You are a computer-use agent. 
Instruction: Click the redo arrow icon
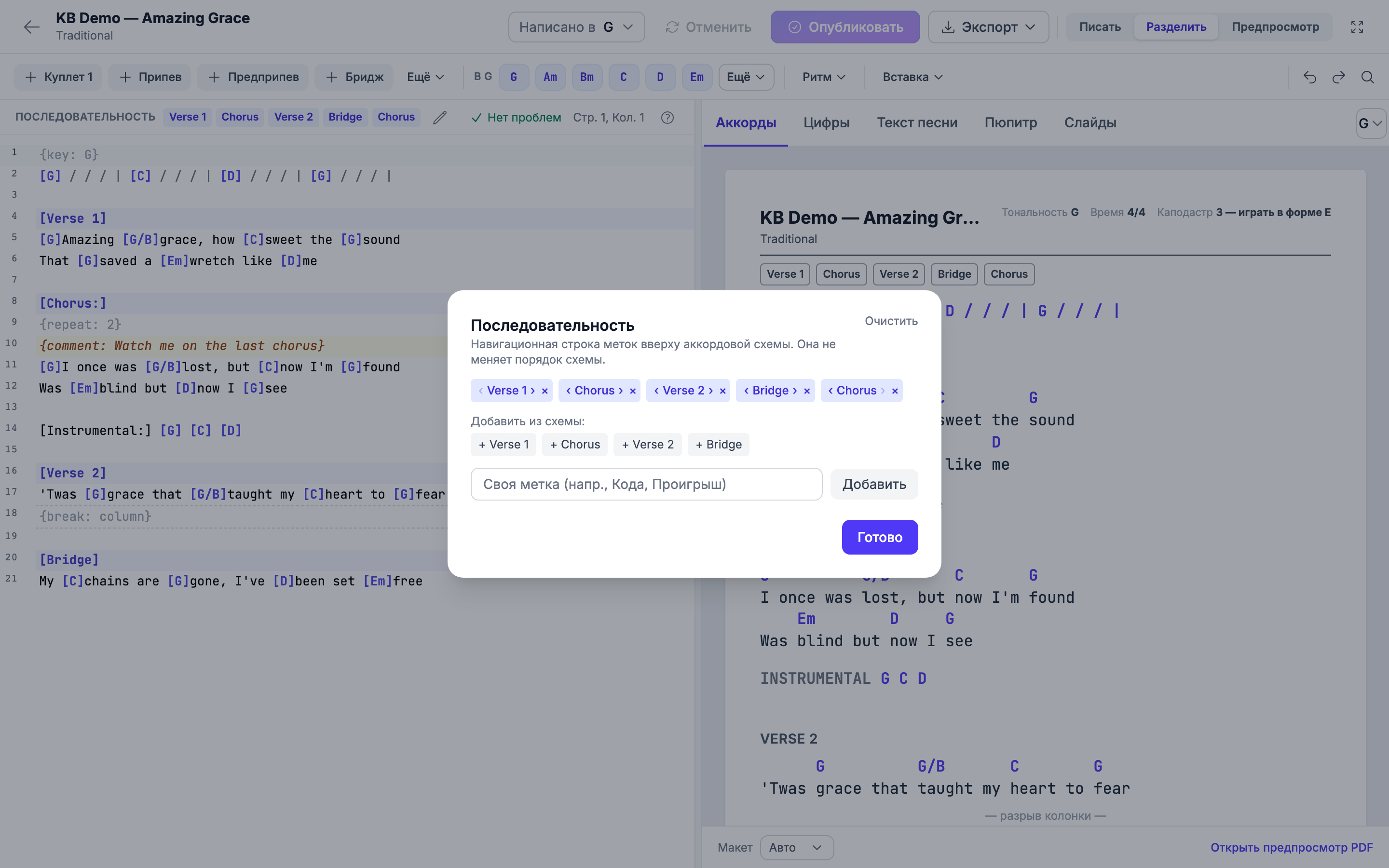(x=1338, y=77)
